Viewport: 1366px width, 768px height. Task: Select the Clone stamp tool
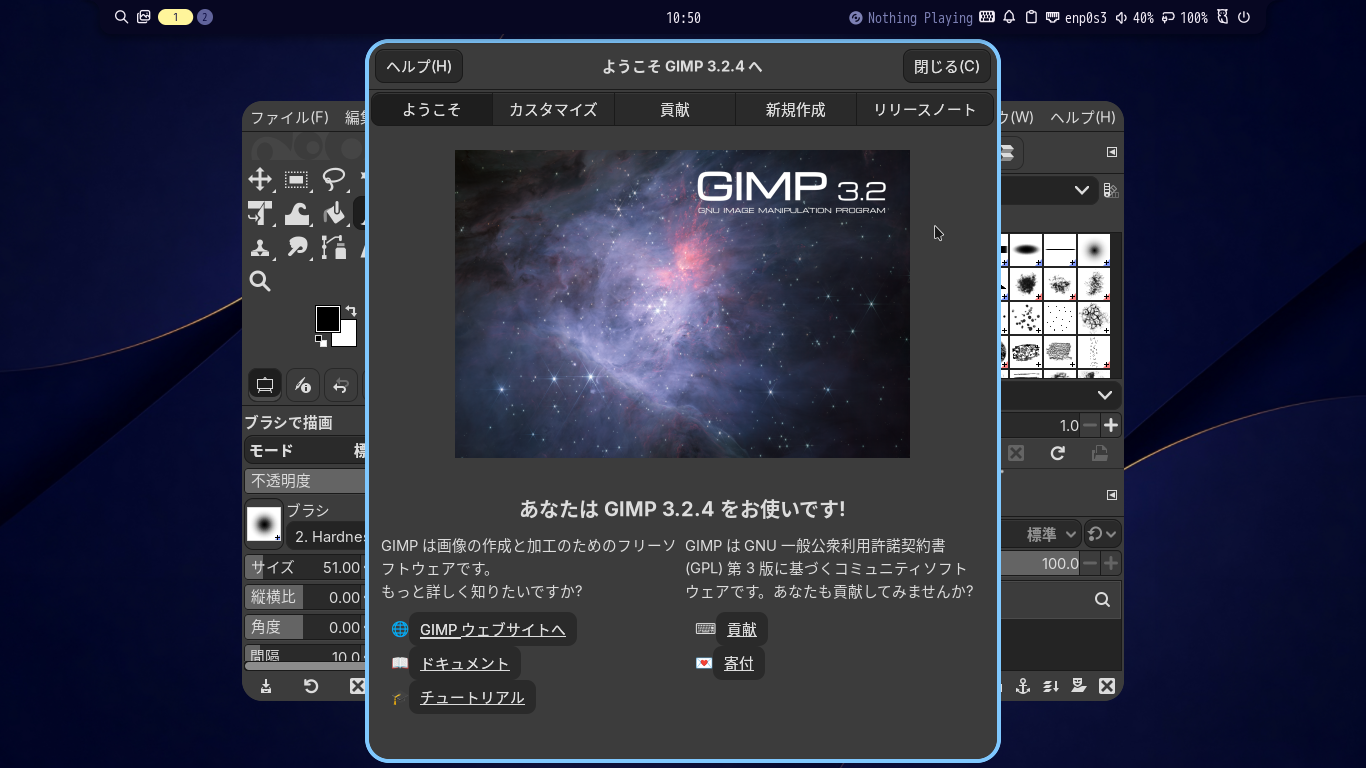pos(260,248)
